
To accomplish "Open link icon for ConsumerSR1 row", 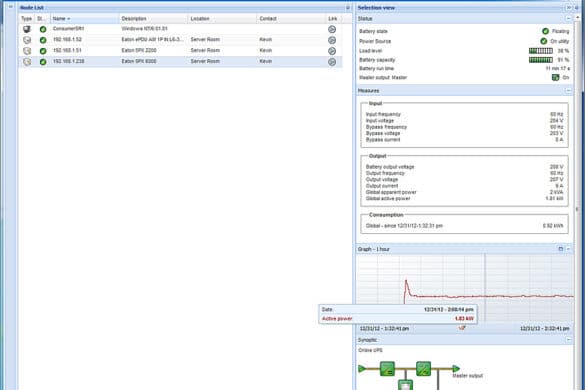I will point(332,29).
